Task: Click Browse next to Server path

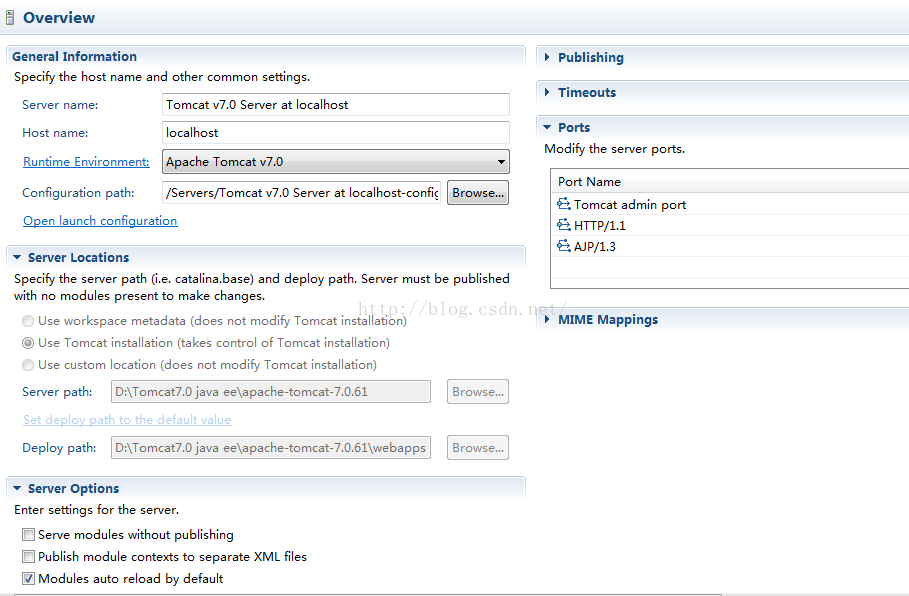Action: (x=478, y=391)
